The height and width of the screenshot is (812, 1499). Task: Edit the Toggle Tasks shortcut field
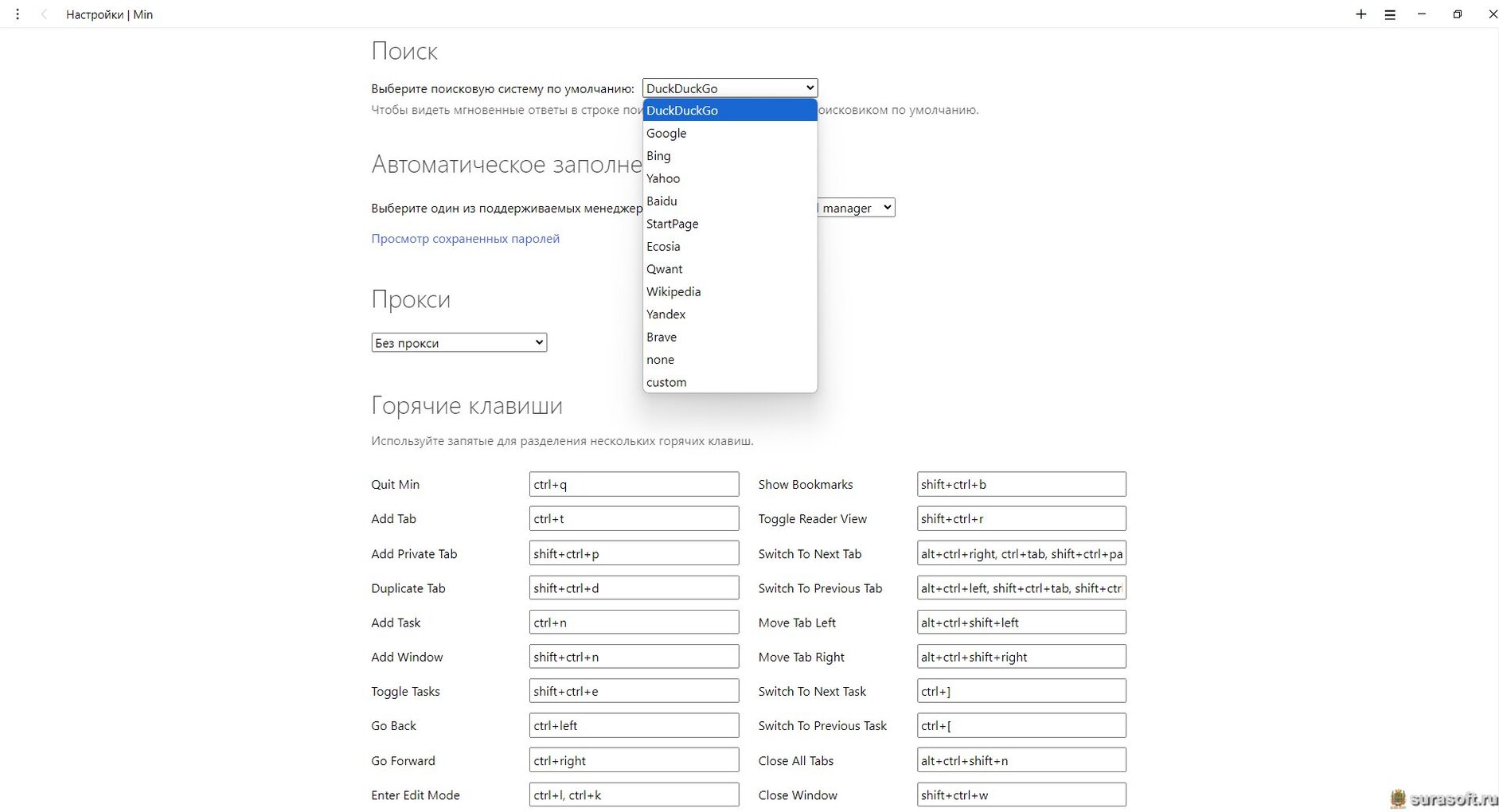point(634,691)
